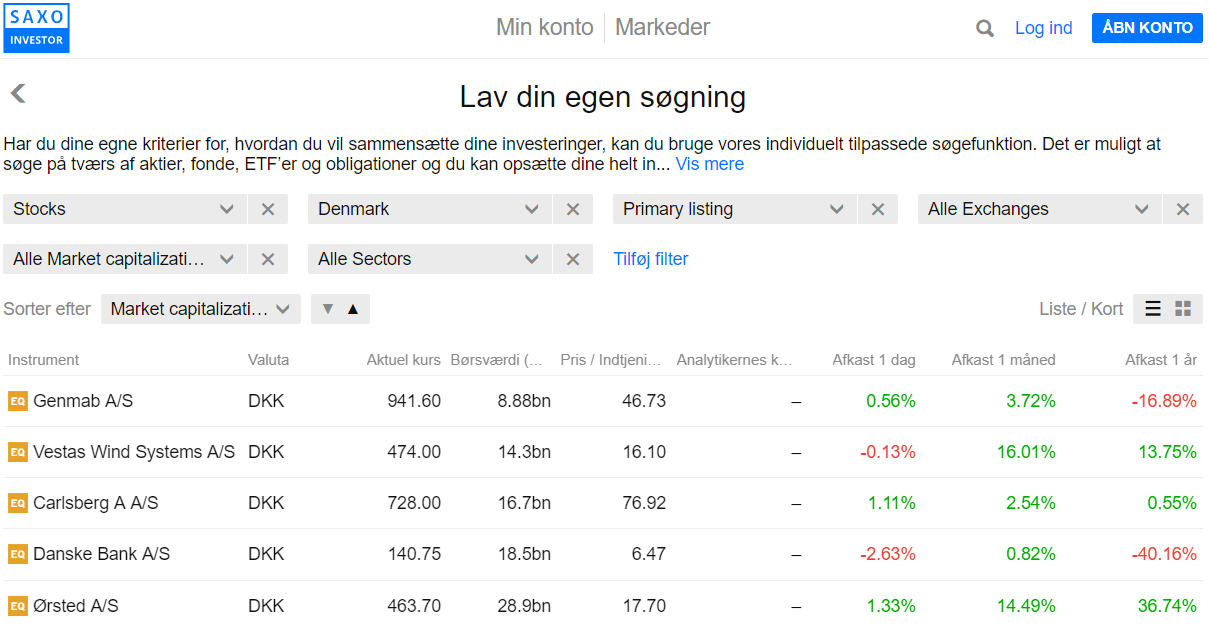Click the EQ badge beside Ørsted A/S
This screenshot has width=1209, height=629.
click(17, 606)
